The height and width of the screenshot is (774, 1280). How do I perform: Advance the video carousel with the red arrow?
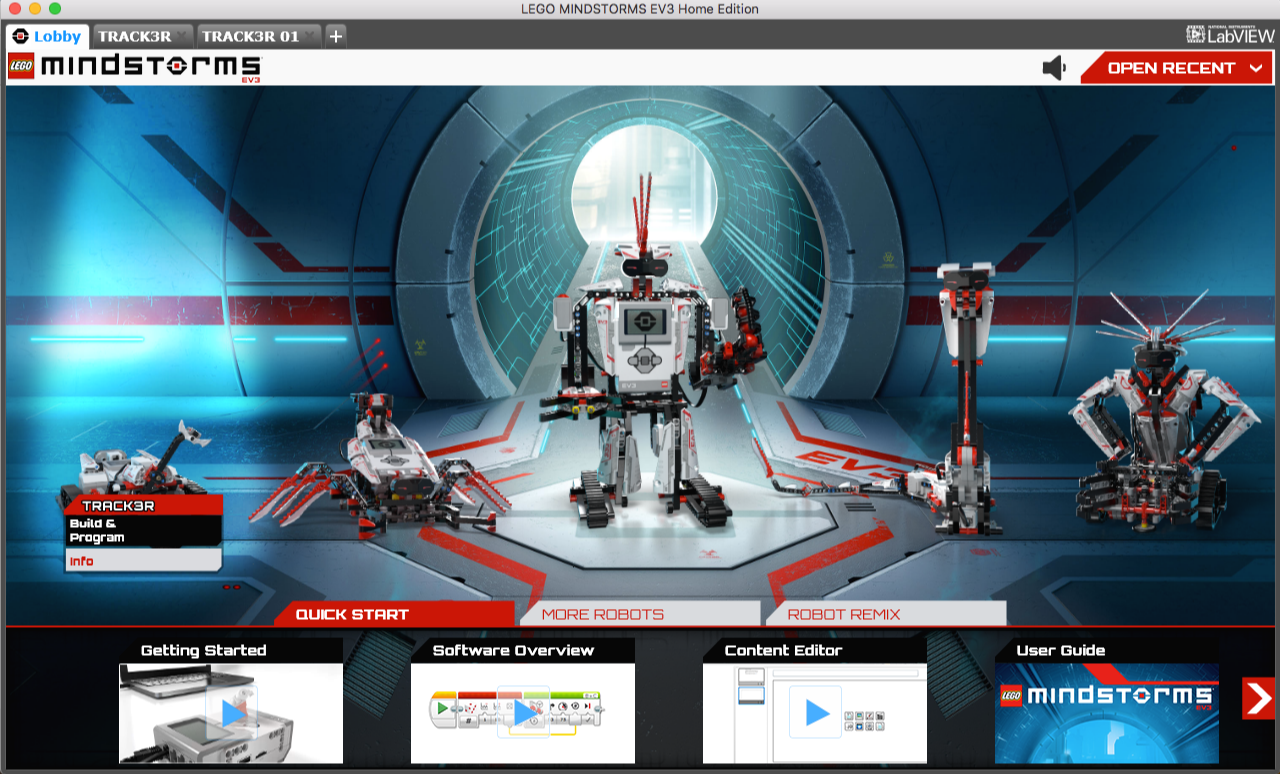(x=1258, y=699)
